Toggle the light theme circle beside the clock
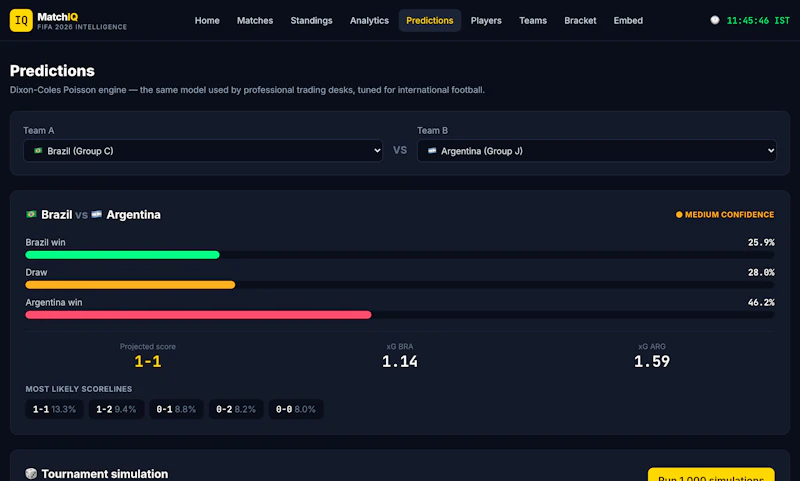Image resolution: width=800 pixels, height=481 pixels. (x=715, y=20)
